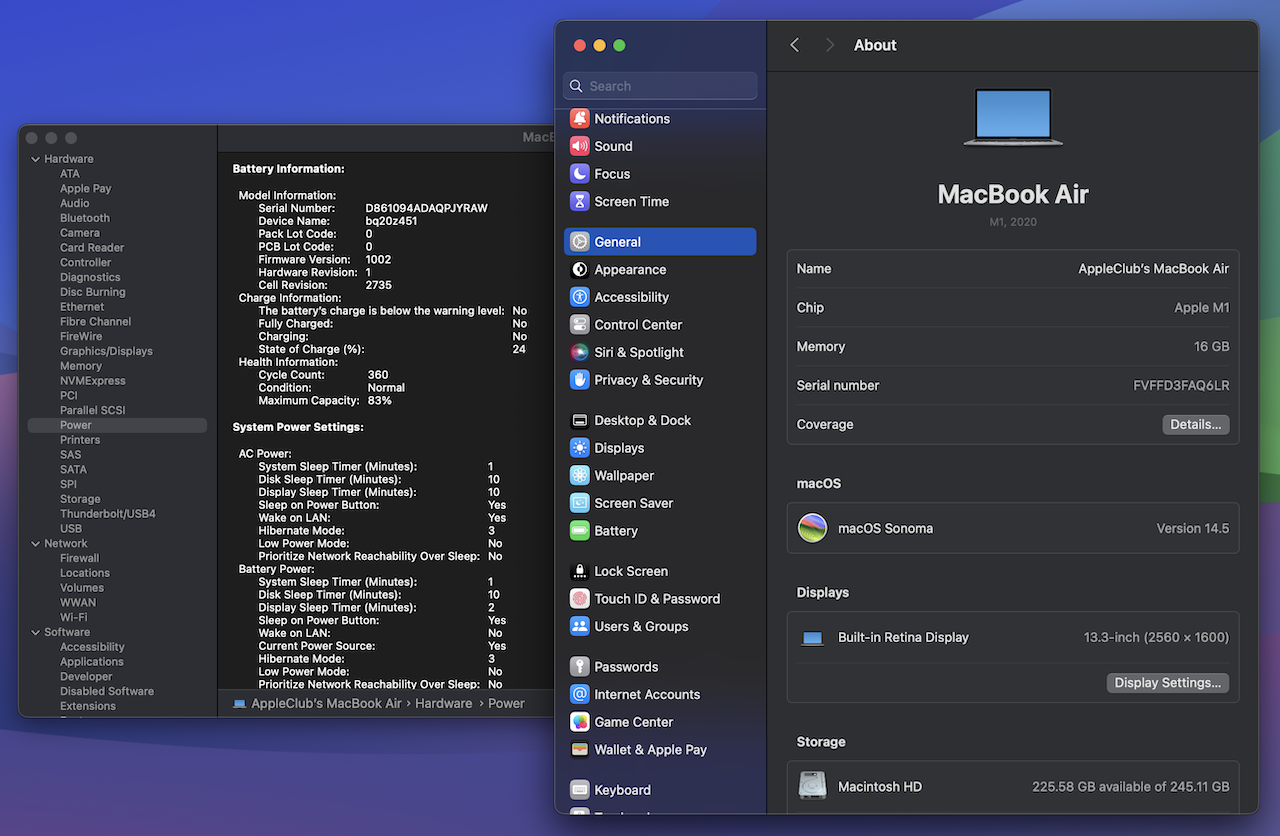Open Control Center icon

click(580, 324)
